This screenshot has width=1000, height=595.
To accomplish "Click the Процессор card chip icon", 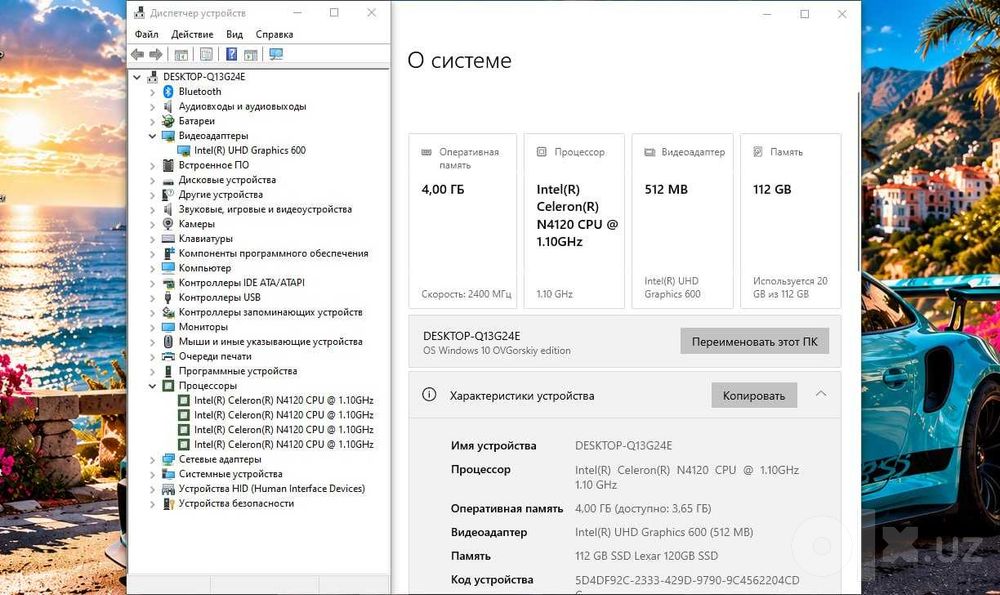I will coord(541,152).
